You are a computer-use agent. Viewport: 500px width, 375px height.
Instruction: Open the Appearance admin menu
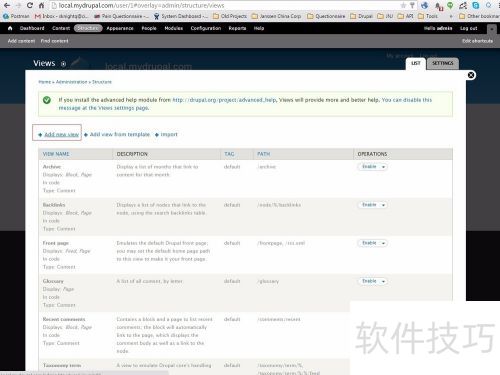coord(120,28)
